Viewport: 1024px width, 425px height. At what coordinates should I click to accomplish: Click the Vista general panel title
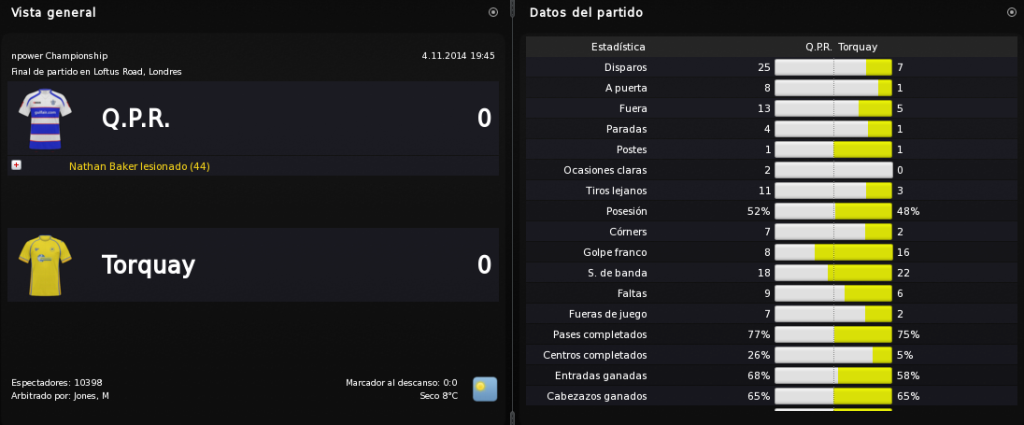[x=54, y=12]
